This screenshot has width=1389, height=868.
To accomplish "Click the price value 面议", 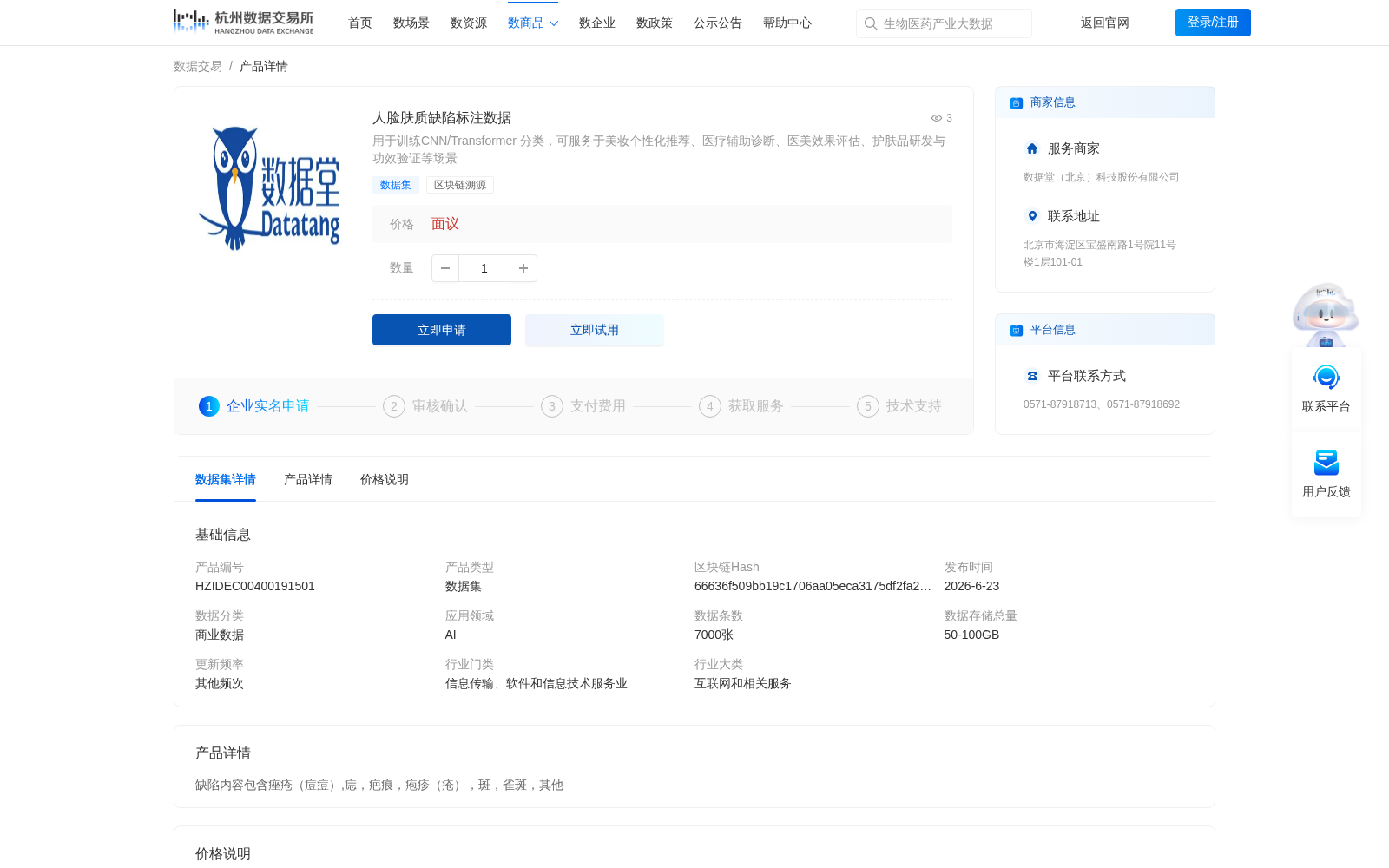I will point(445,224).
